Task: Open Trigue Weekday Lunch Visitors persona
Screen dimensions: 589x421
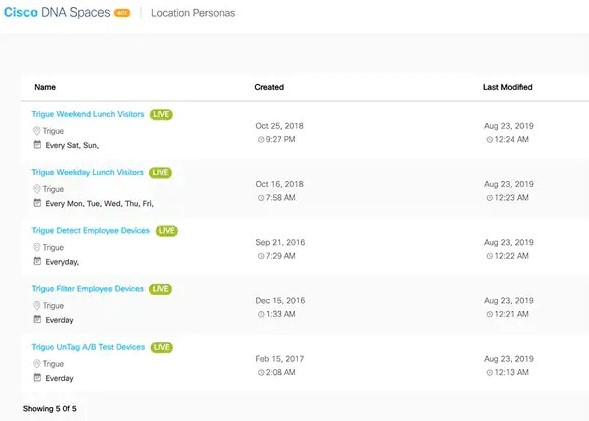Action: (88, 172)
